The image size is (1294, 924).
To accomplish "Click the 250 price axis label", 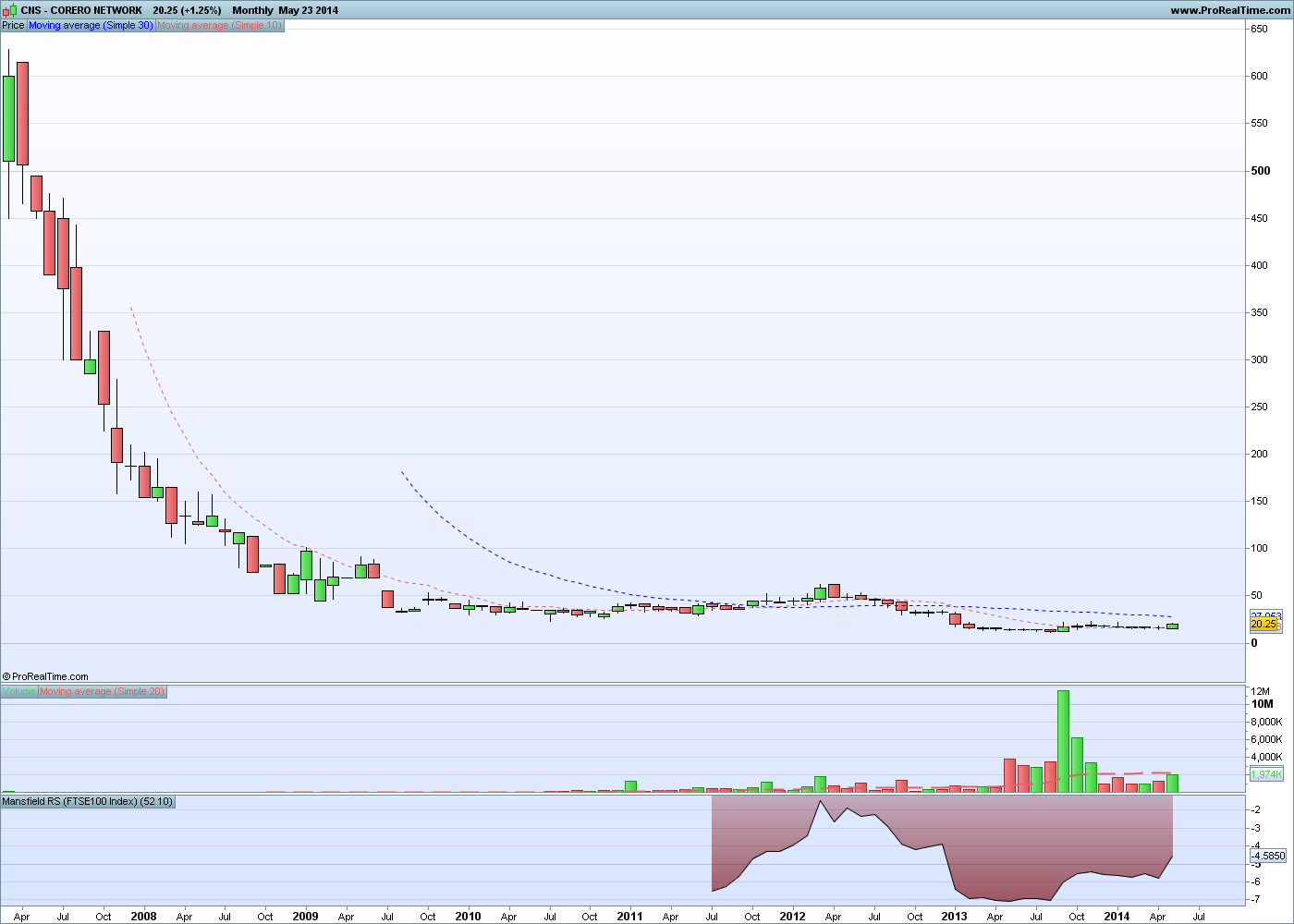I will (1259, 407).
